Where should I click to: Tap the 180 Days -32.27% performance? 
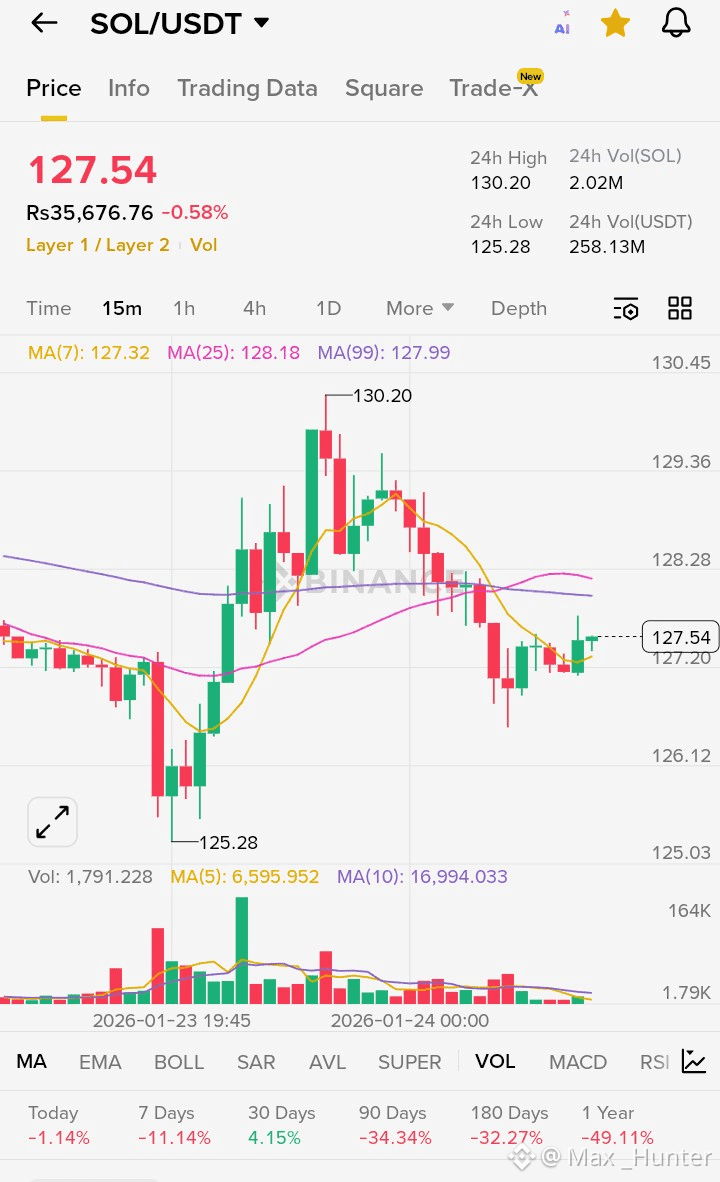point(510,1125)
